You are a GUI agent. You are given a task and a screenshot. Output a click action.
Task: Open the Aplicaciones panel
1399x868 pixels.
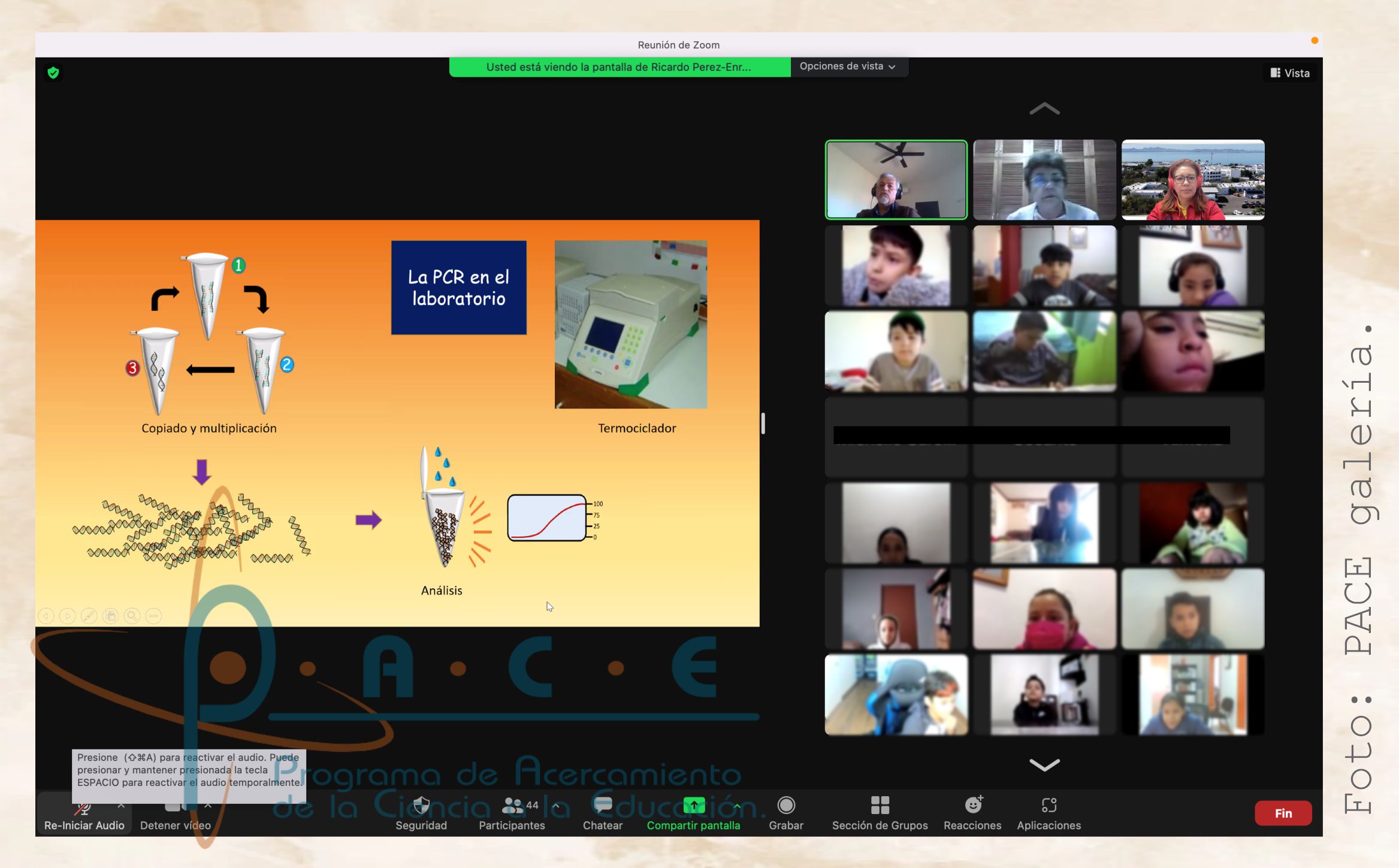pos(1049,813)
